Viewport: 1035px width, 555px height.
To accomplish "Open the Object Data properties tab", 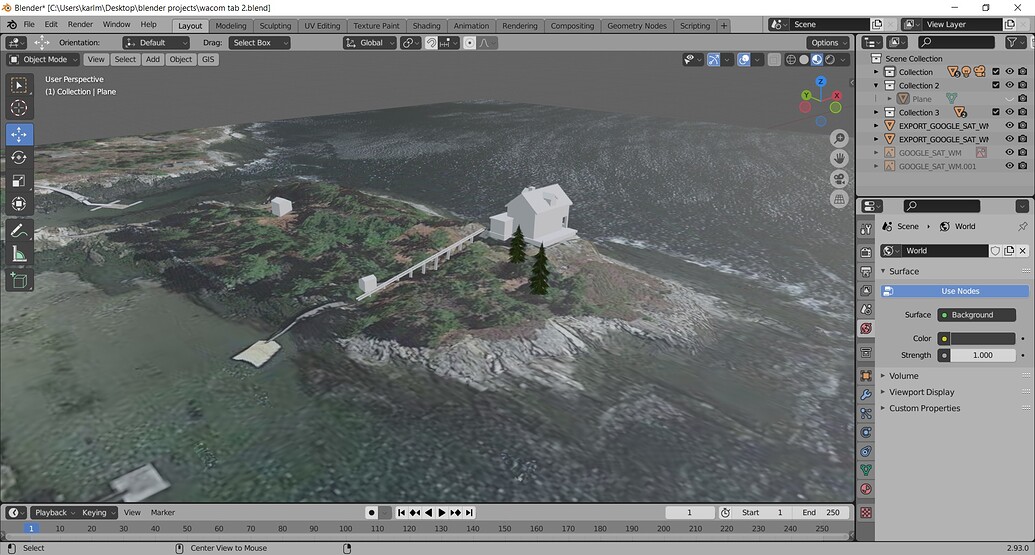I will tap(866, 470).
